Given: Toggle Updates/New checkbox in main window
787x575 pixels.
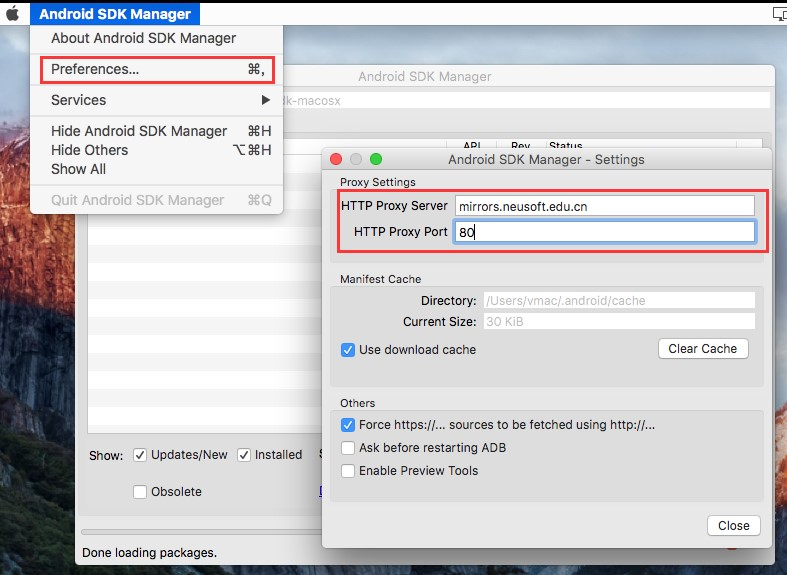Looking at the screenshot, I should pyautogui.click(x=140, y=455).
